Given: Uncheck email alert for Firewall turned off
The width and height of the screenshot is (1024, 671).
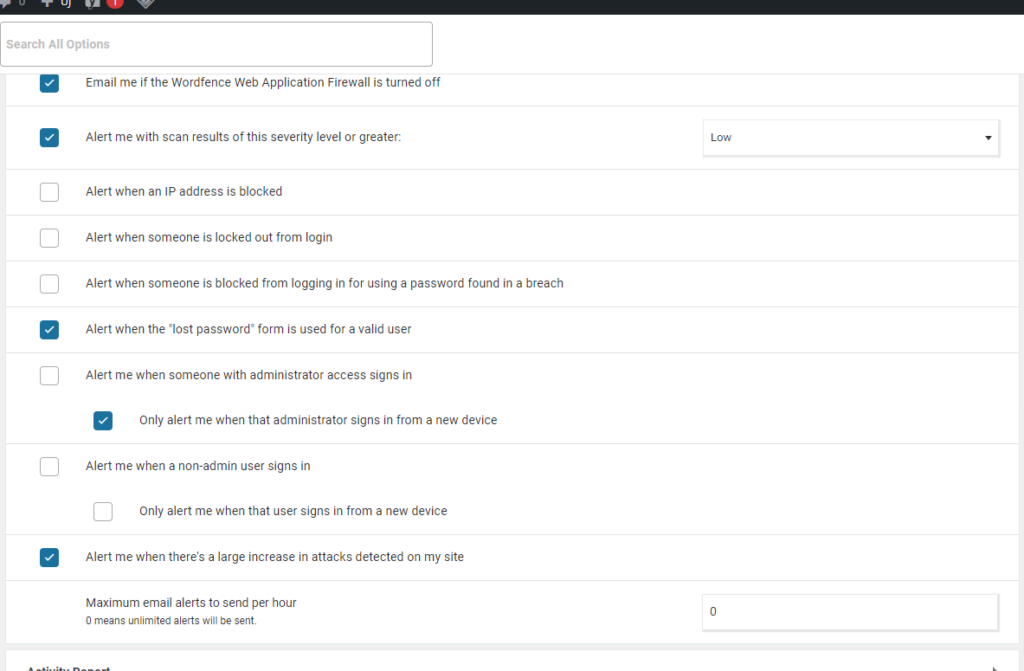Looking at the screenshot, I should pyautogui.click(x=49, y=83).
